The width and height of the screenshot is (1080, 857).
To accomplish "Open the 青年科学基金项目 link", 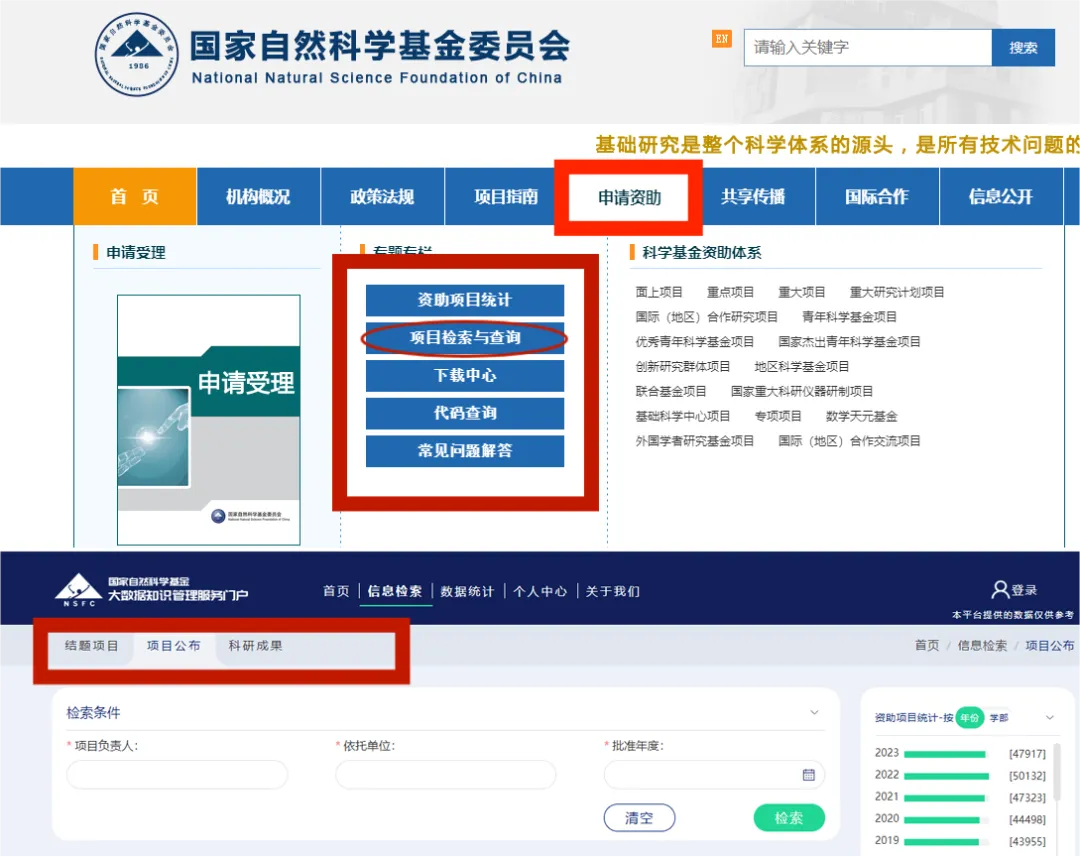I will (x=849, y=317).
